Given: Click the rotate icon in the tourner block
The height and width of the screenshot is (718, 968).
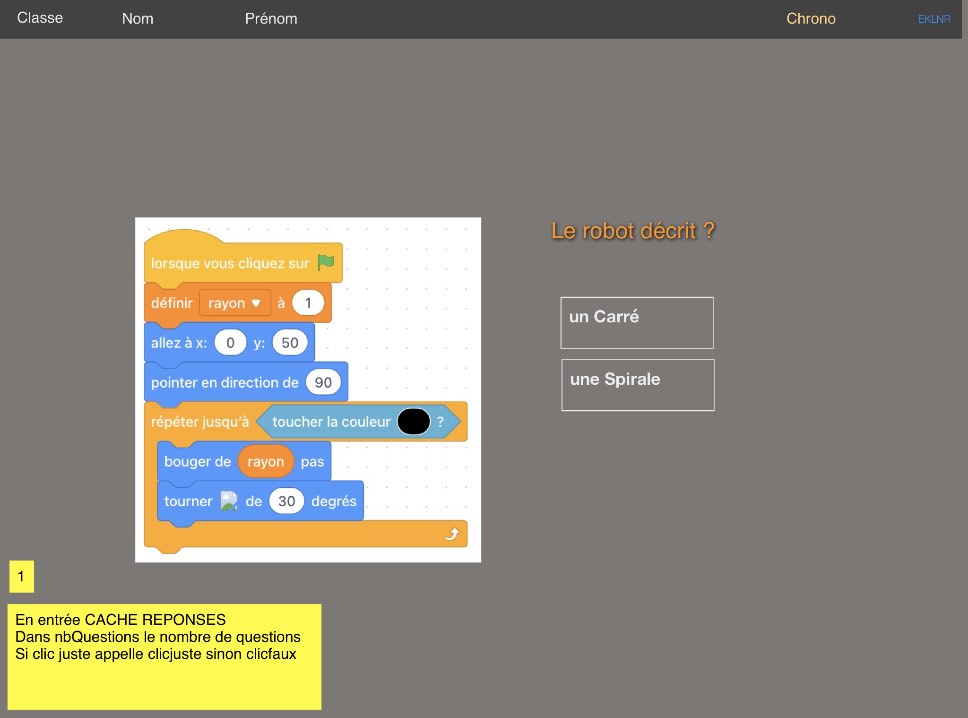Looking at the screenshot, I should pos(229,501).
